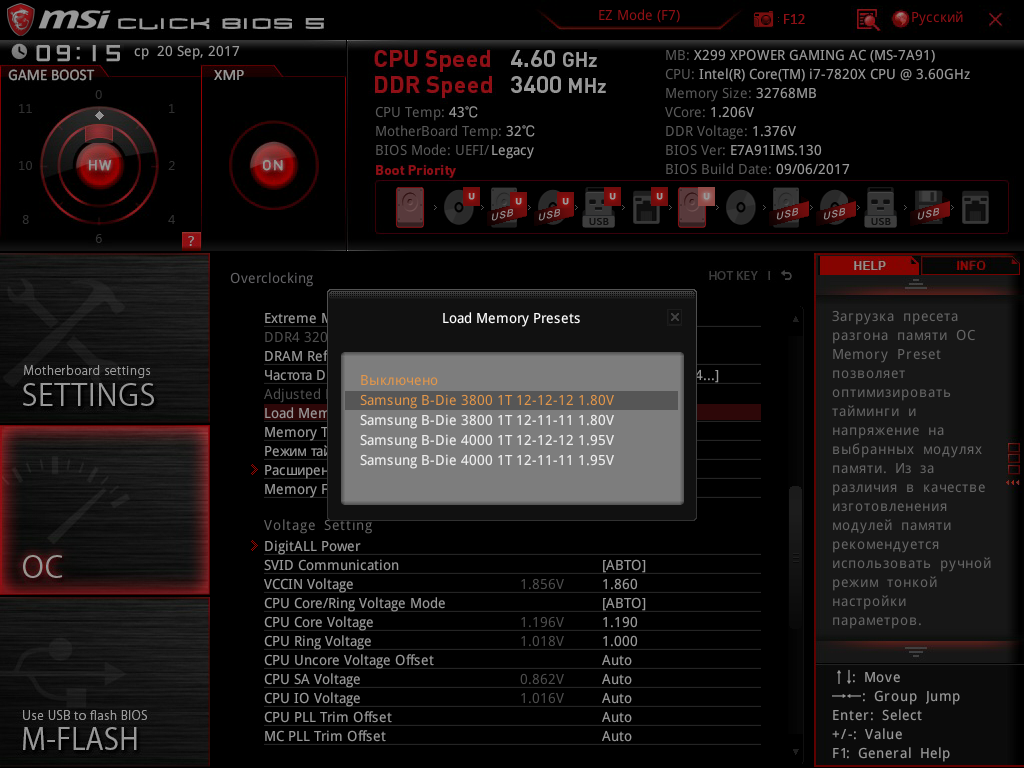1024x768 pixels.
Task: Select the highlighted UEFI hard disk boot icon
Action: (x=696, y=208)
